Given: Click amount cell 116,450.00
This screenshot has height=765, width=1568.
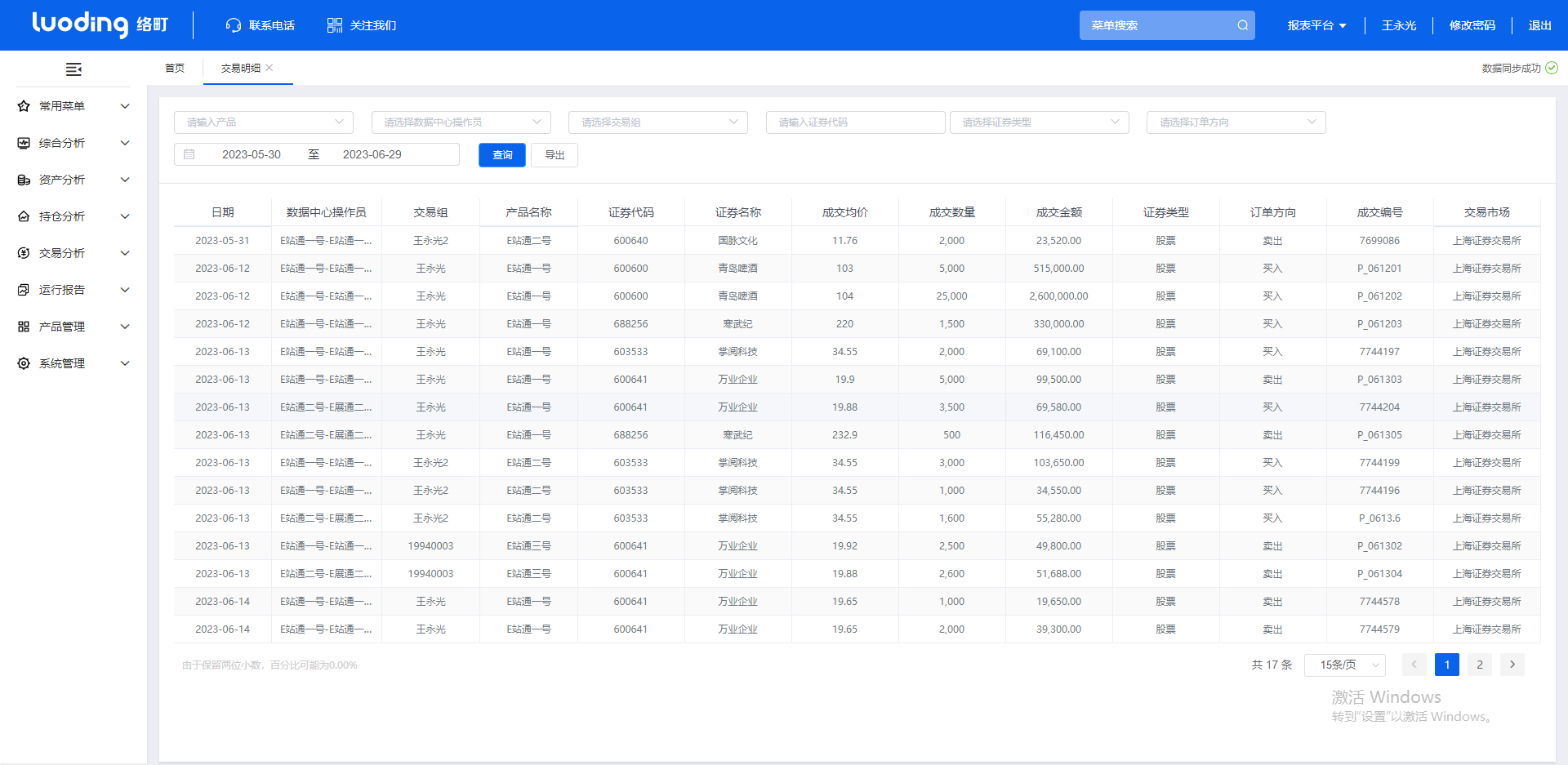Looking at the screenshot, I should tap(1059, 435).
